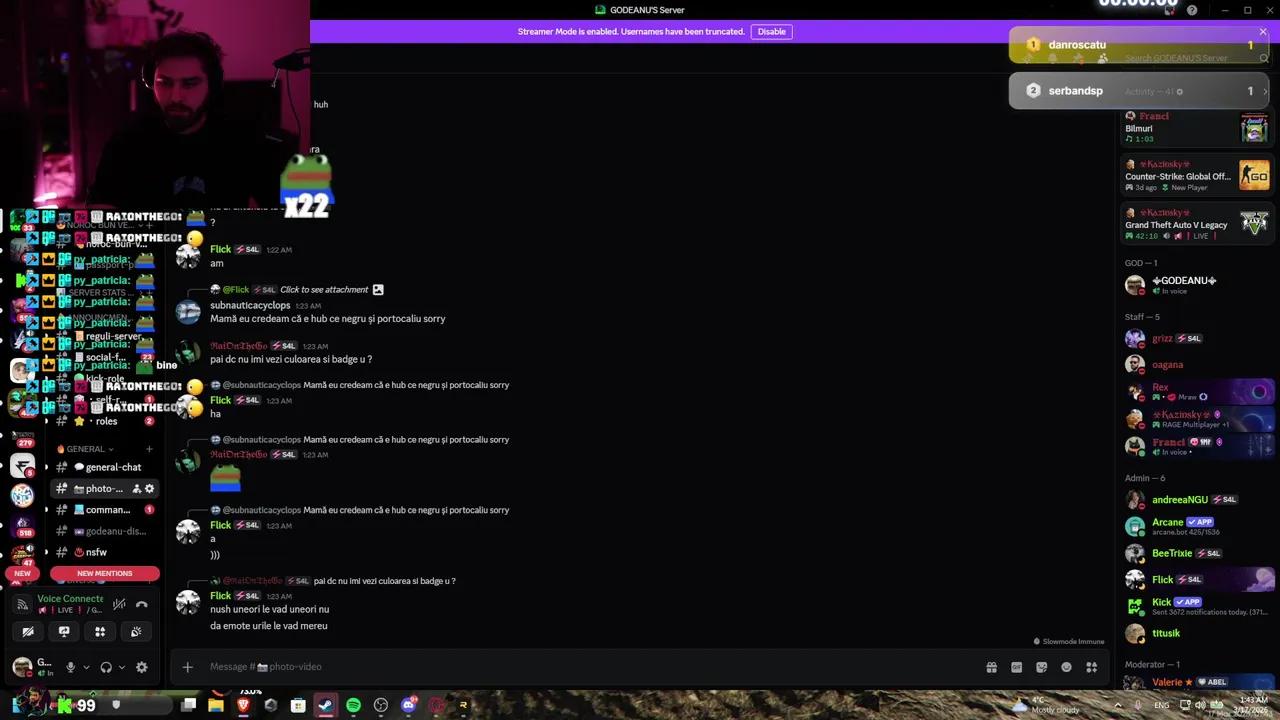Click the gift icon in the message bar
This screenshot has height=720, width=1280.
click(x=991, y=666)
